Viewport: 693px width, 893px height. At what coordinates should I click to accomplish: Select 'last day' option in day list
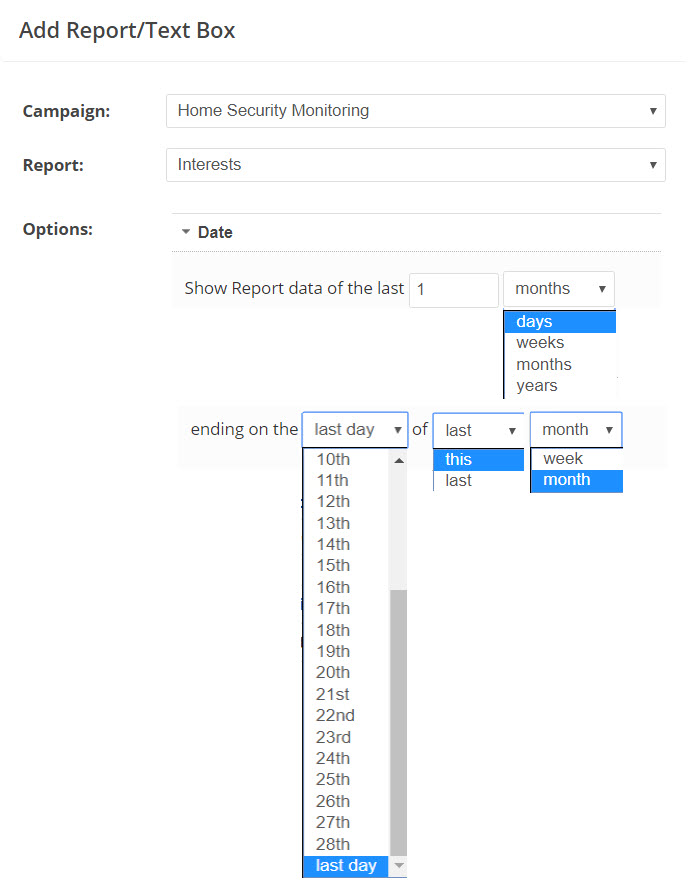point(344,866)
